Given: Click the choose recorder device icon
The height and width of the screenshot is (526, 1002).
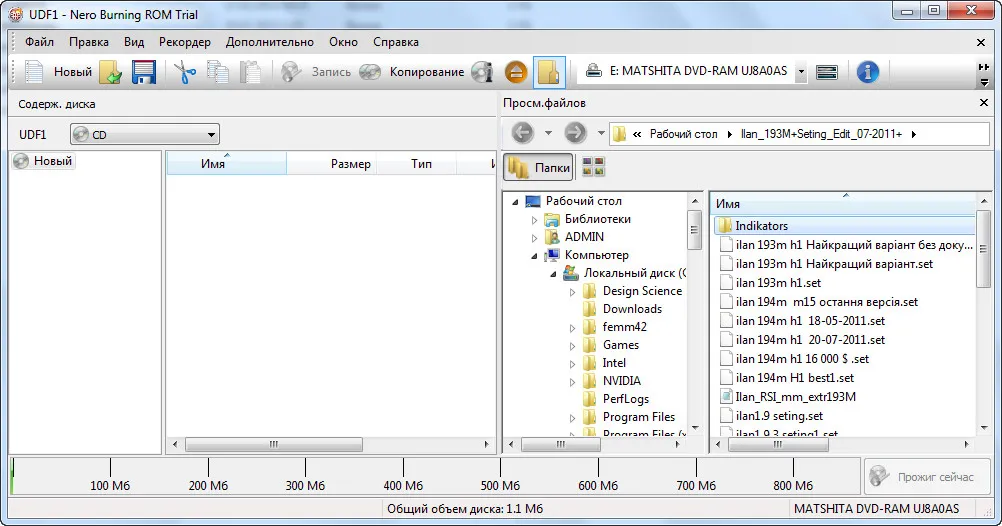Looking at the screenshot, I should coord(827,72).
